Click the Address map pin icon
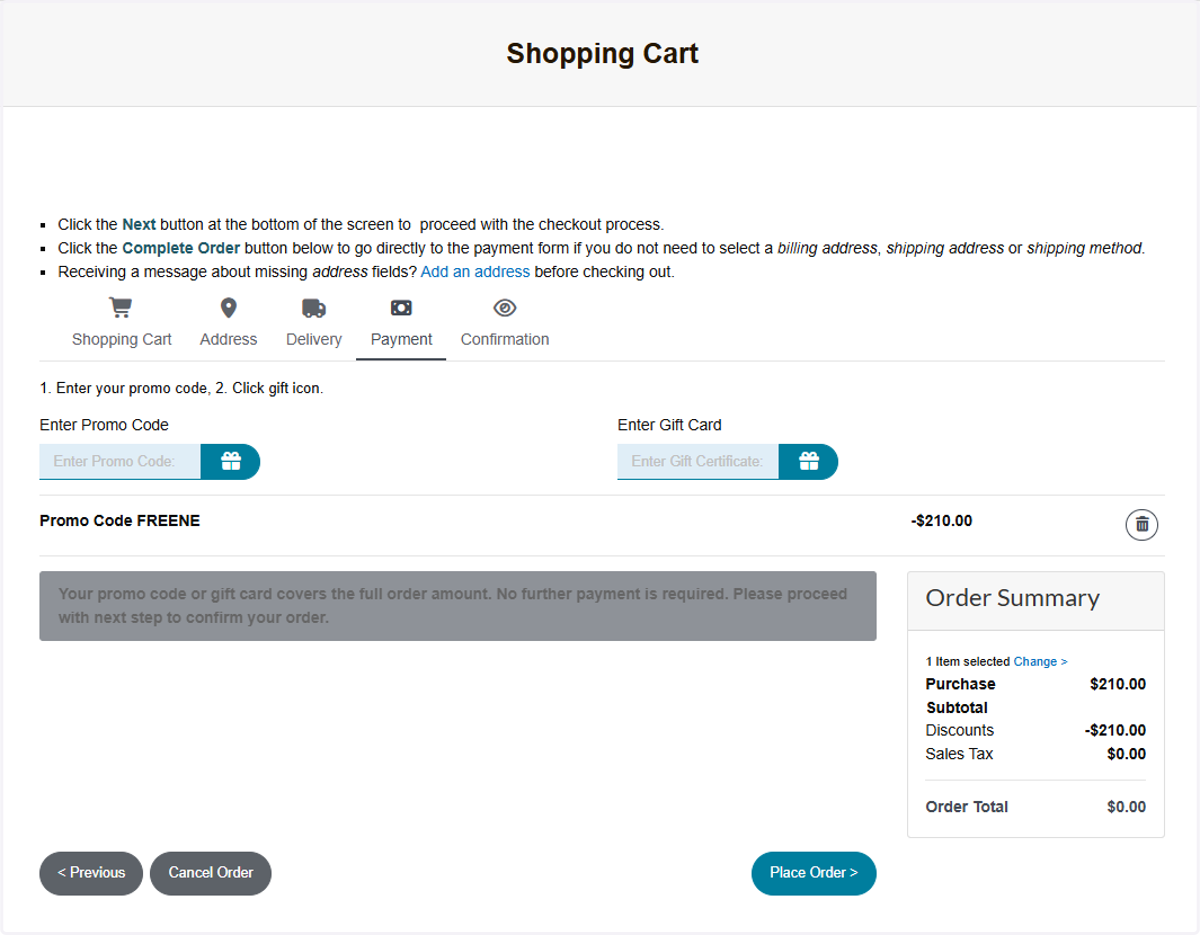Image resolution: width=1200 pixels, height=935 pixels. [228, 308]
